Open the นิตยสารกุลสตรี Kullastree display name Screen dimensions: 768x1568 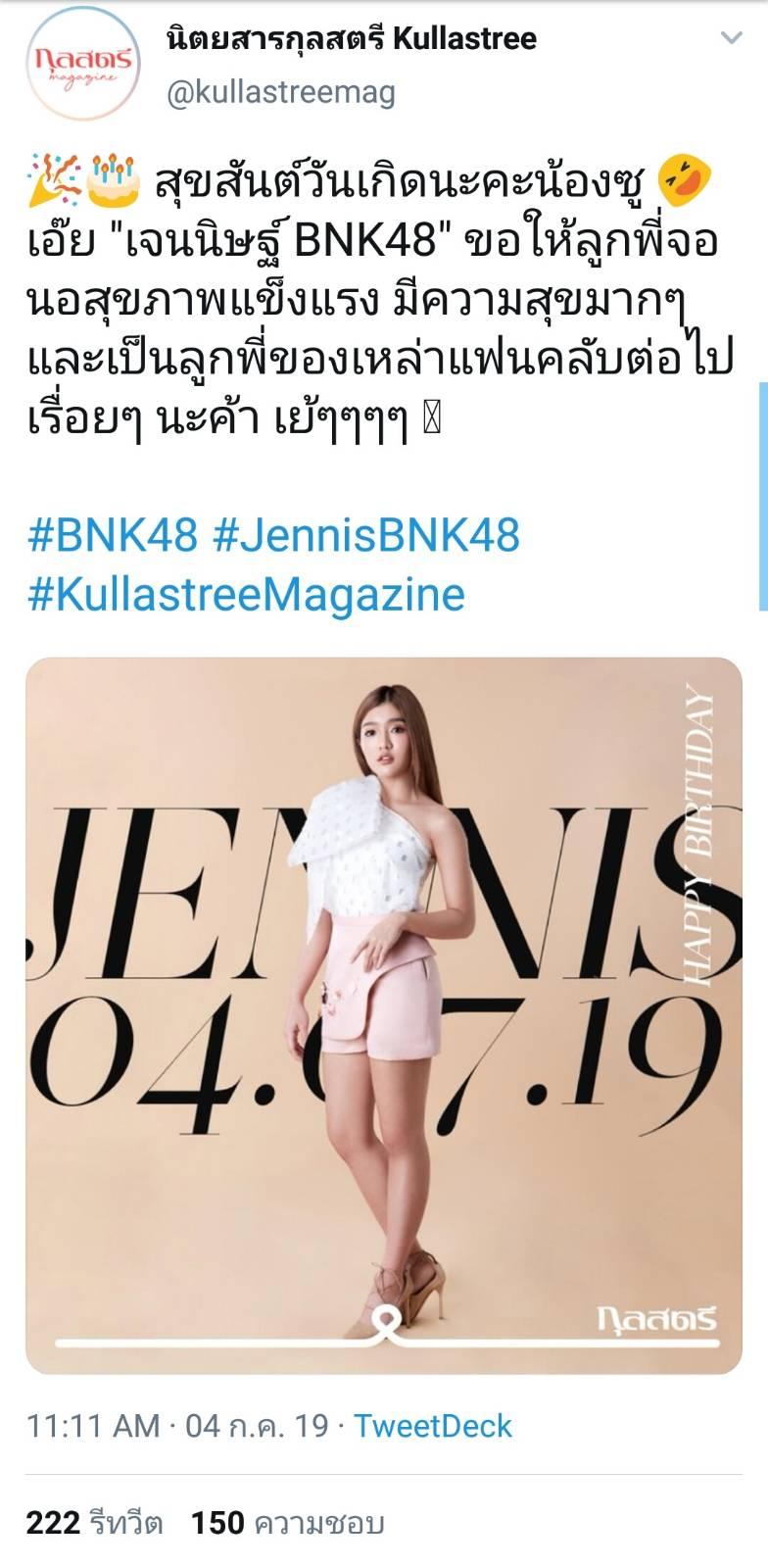coord(352,38)
